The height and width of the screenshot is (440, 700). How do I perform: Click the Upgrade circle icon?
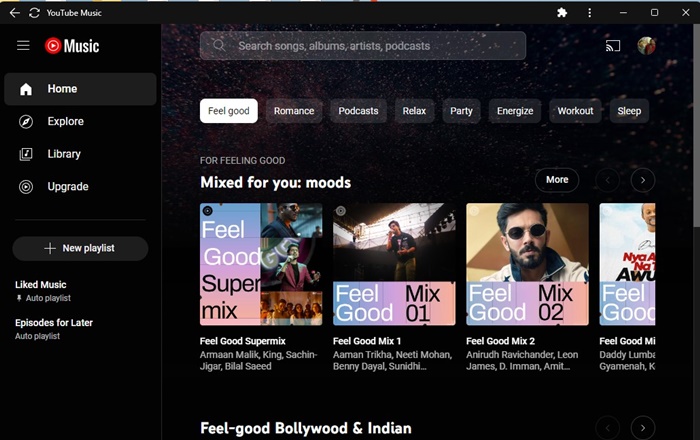[x=26, y=187]
